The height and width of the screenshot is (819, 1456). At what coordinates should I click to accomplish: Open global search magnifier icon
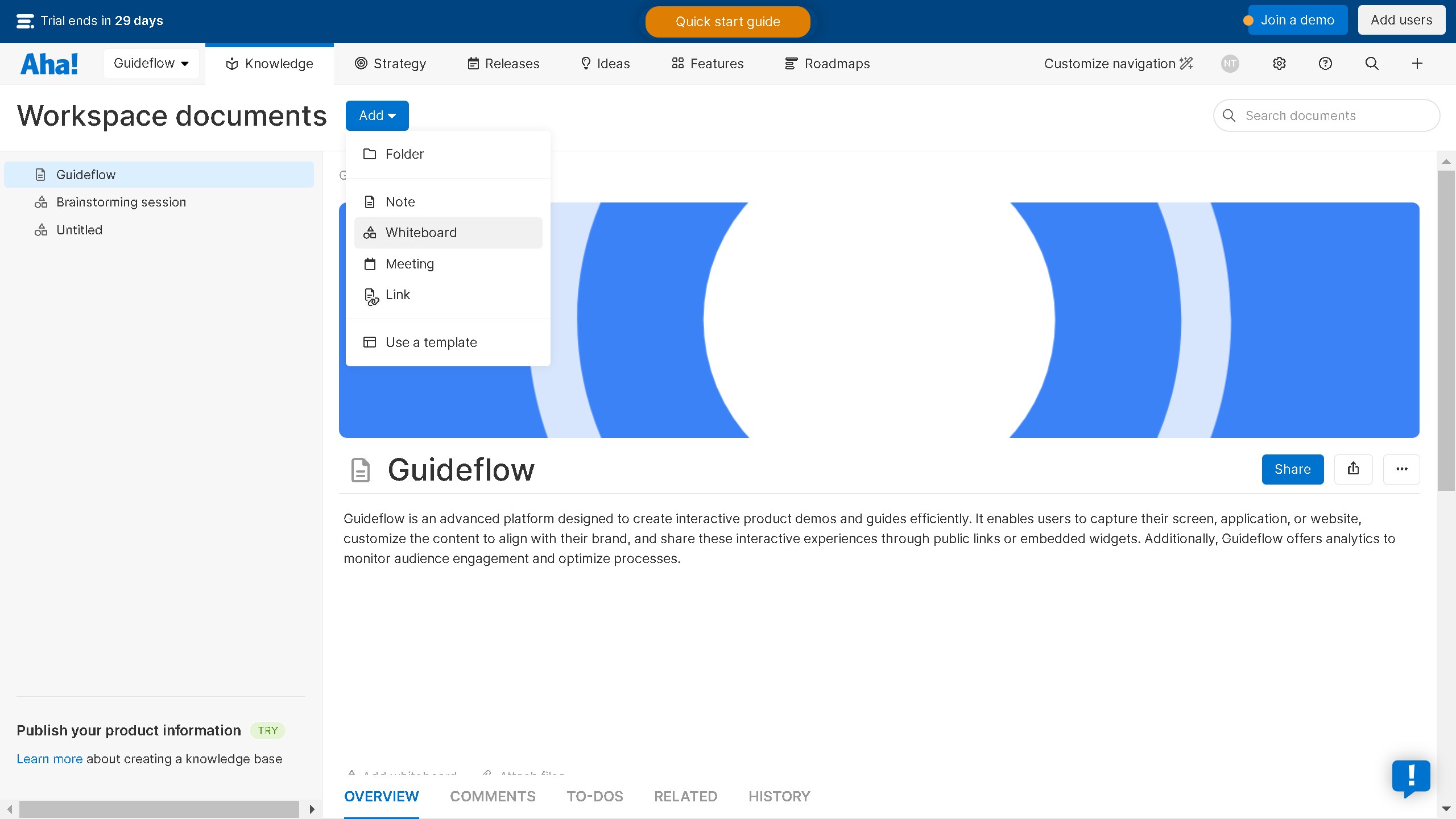(x=1372, y=64)
